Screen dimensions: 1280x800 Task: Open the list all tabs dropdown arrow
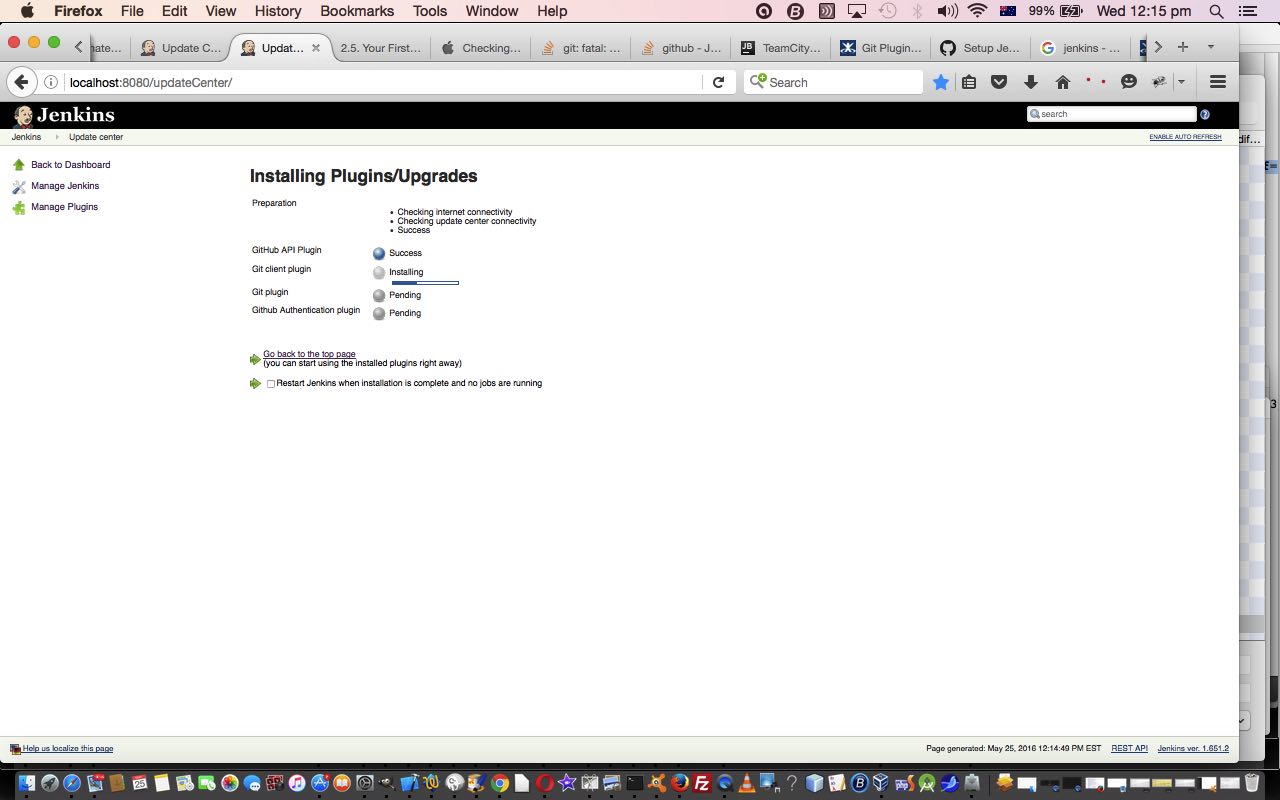pyautogui.click(x=1211, y=47)
